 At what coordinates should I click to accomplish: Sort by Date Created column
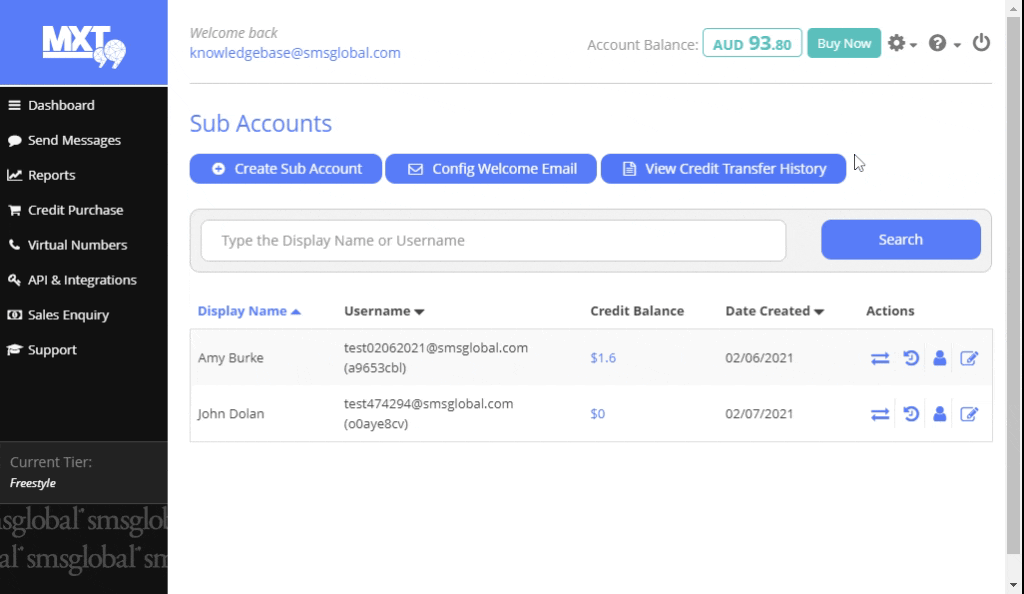click(774, 311)
